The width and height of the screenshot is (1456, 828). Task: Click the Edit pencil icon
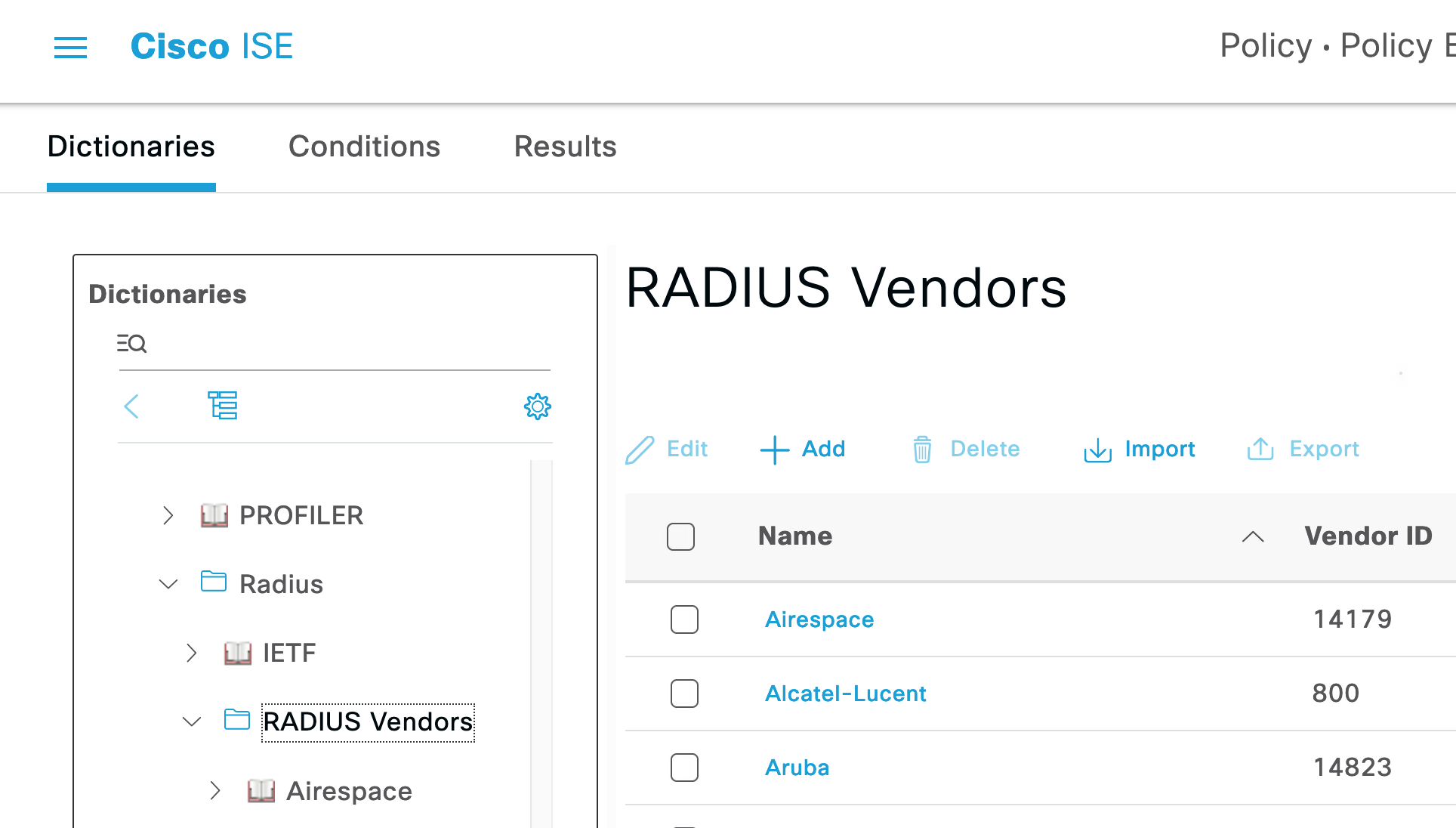pyautogui.click(x=640, y=449)
